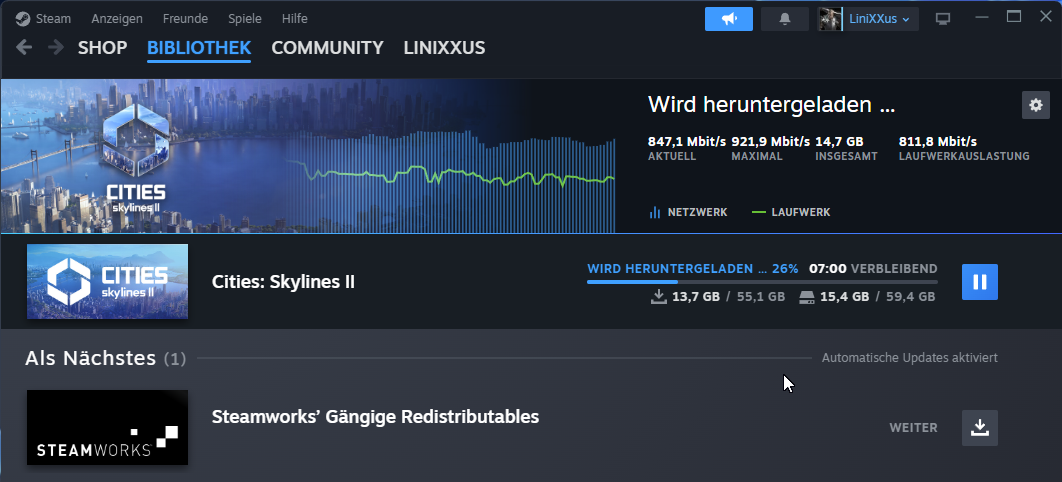The image size is (1062, 482).
Task: Click Automatische Updates aktiviert text
Action: coord(910,357)
